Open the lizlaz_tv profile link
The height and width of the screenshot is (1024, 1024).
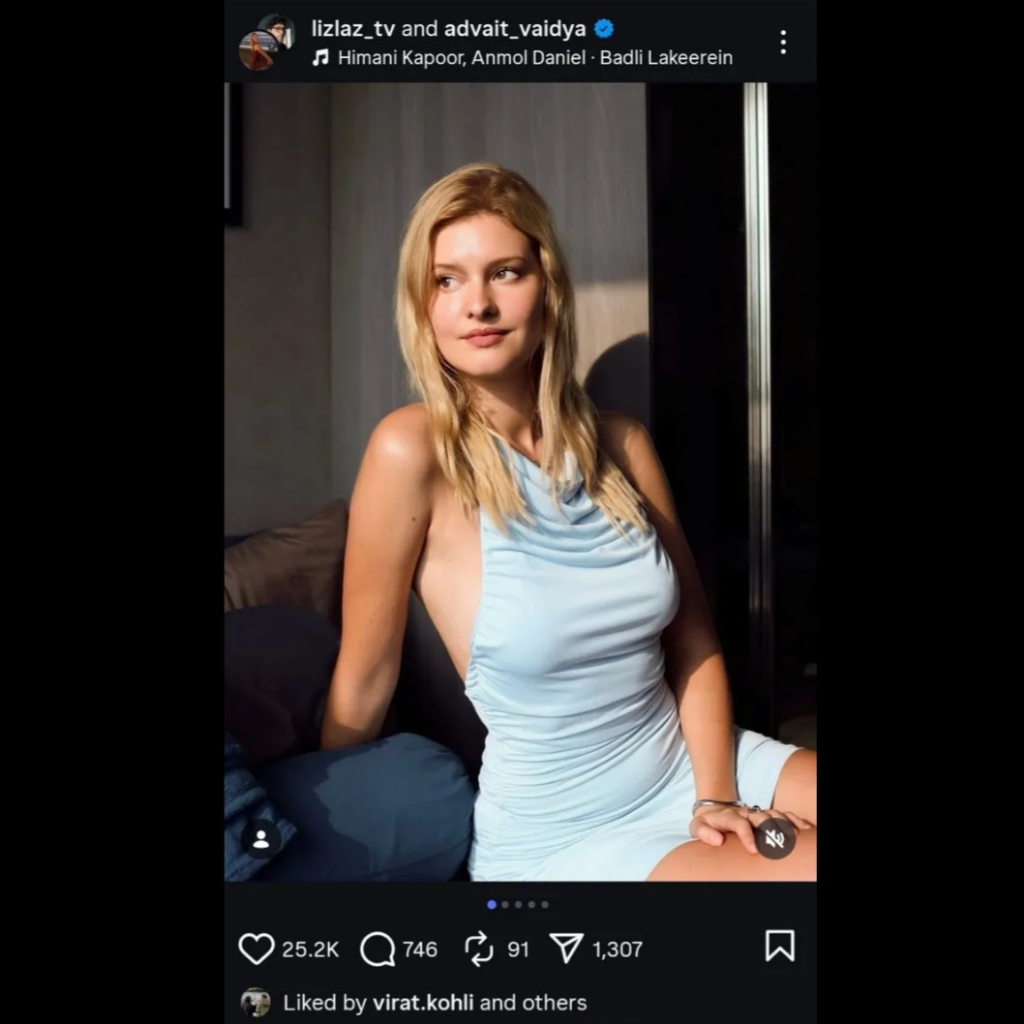click(353, 29)
